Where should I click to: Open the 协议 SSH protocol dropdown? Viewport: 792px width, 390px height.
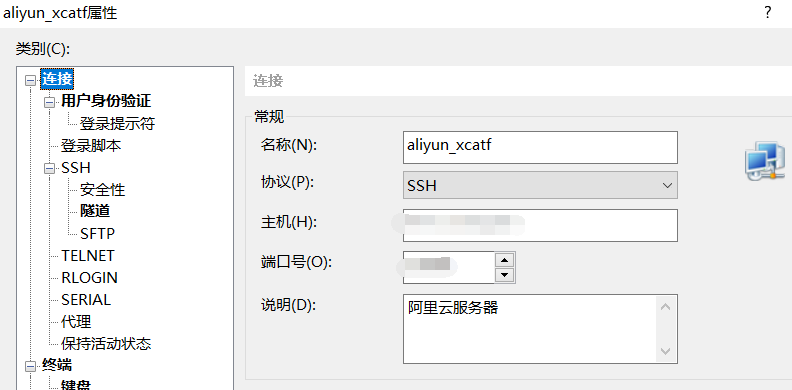click(x=540, y=185)
